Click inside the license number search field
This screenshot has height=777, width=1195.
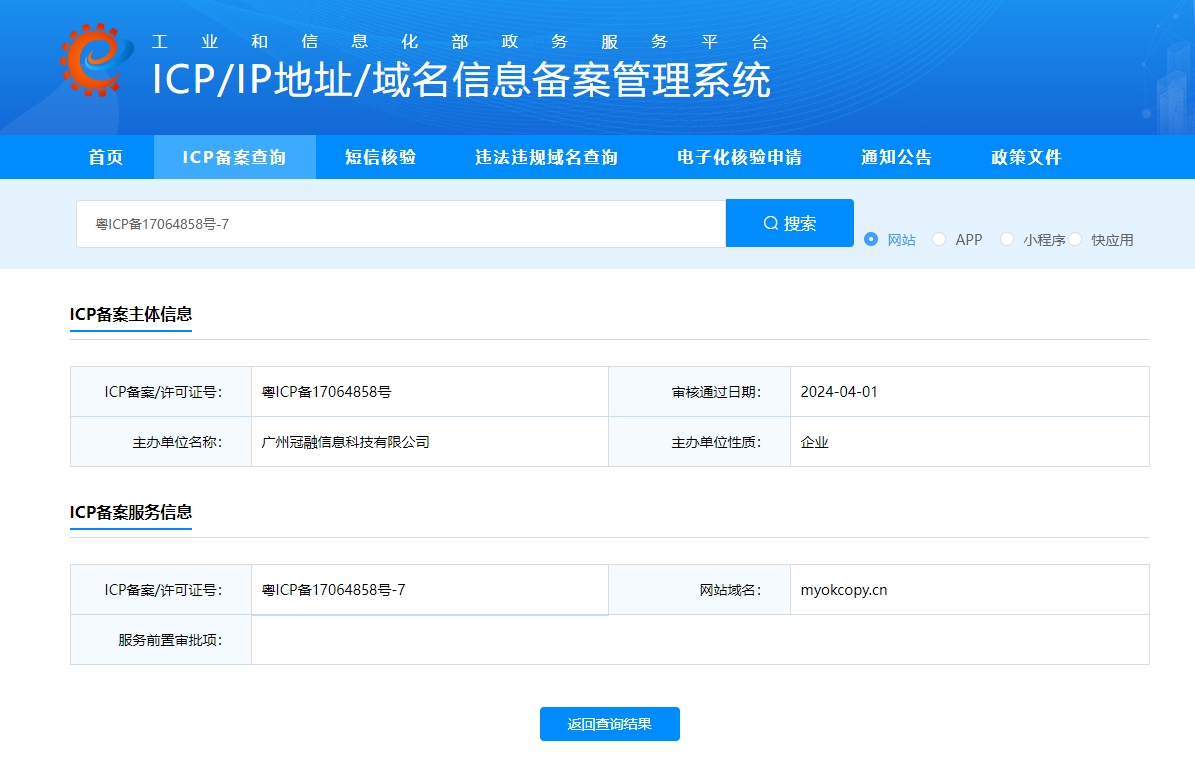click(400, 222)
